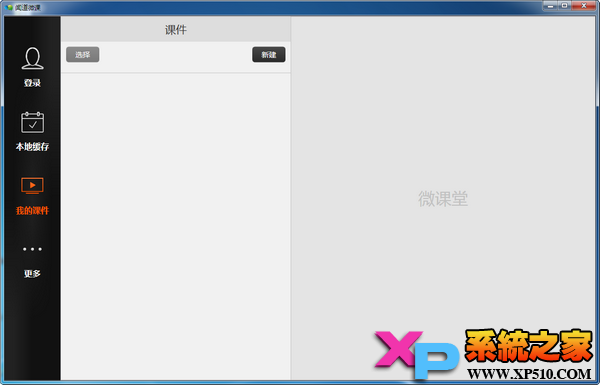Select the 登录 label in sidebar

[x=33, y=83]
